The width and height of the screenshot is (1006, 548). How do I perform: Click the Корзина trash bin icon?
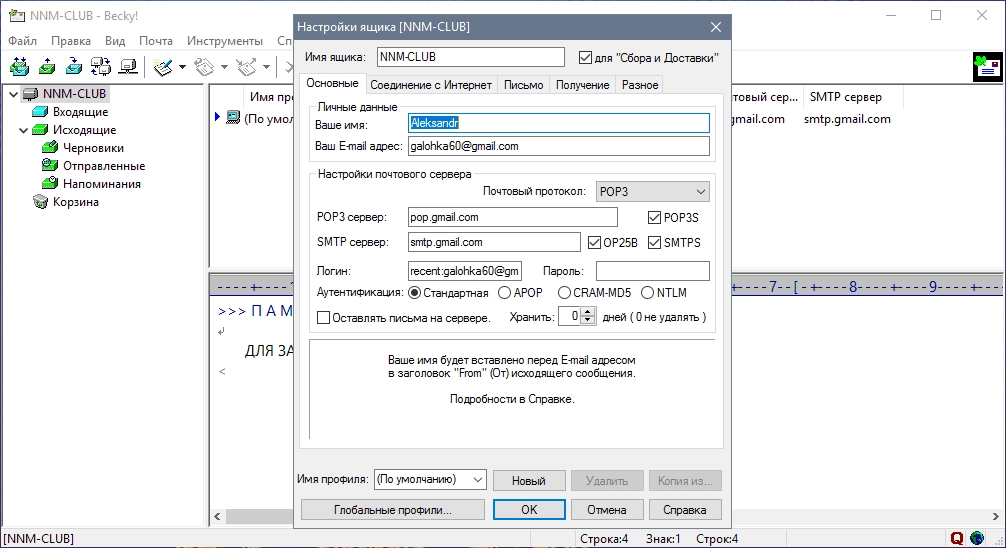(x=40, y=202)
